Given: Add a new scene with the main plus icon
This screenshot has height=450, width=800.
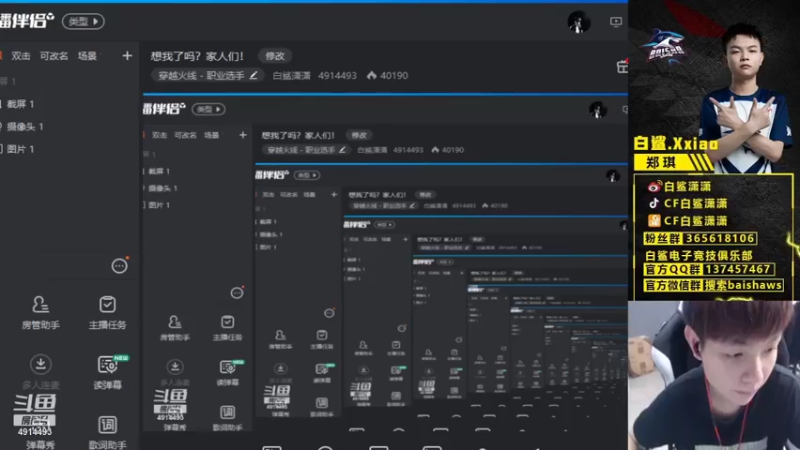Looking at the screenshot, I should pyautogui.click(x=127, y=56).
